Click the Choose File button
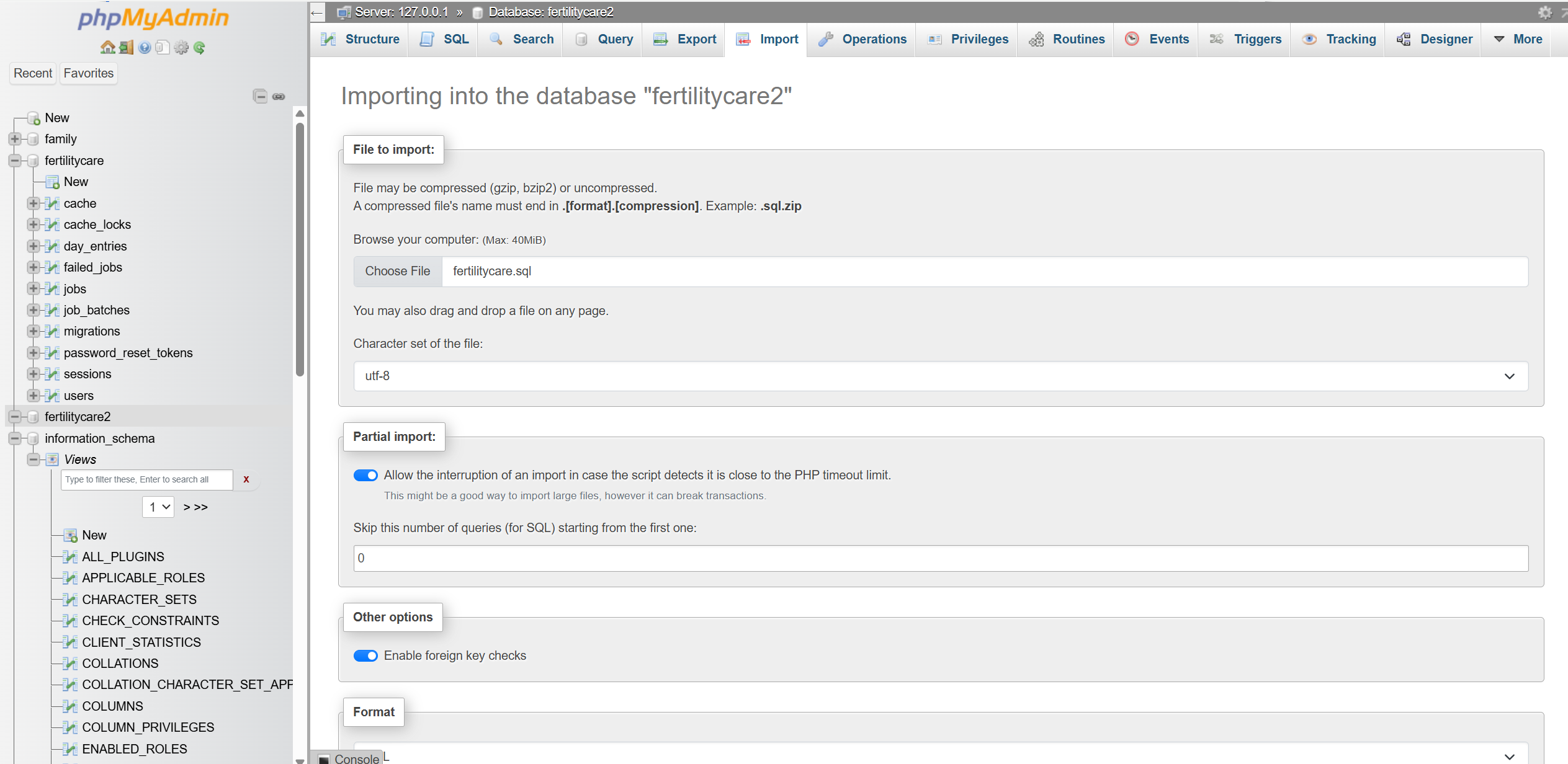This screenshot has width=1568, height=764. coord(397,271)
